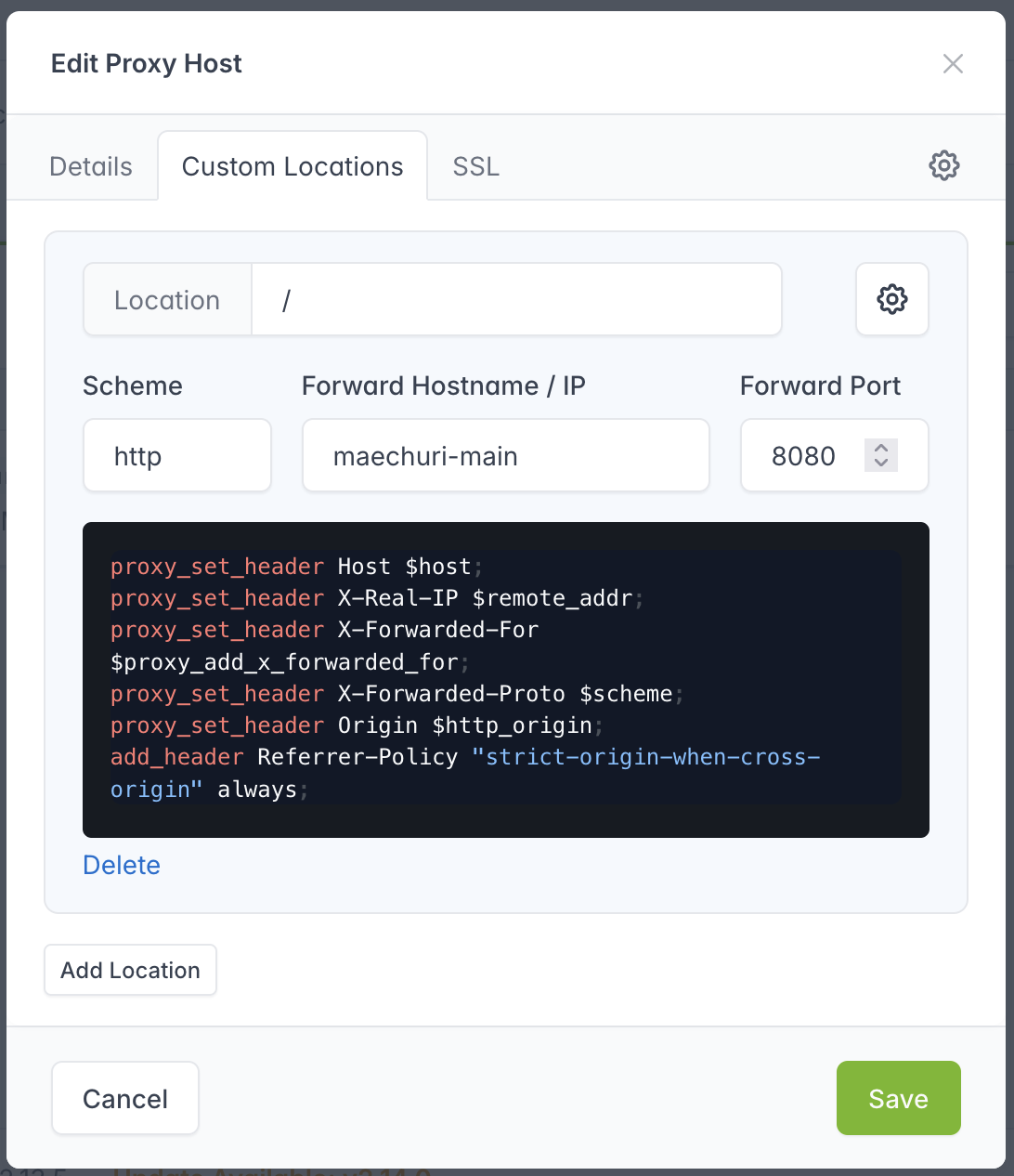Click the 'X-Forwarded-Proto $scheme' line
This screenshot has height=1176, width=1014.
click(397, 694)
